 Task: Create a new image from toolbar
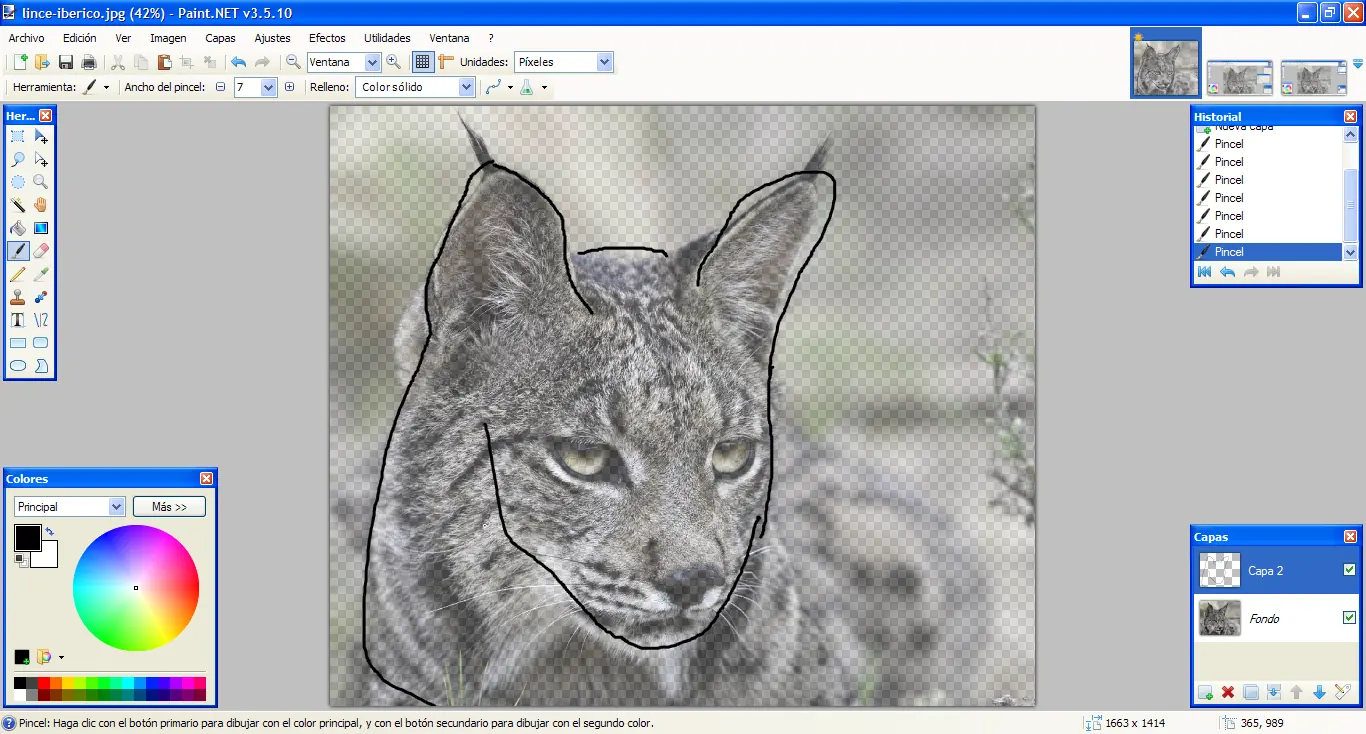point(20,62)
